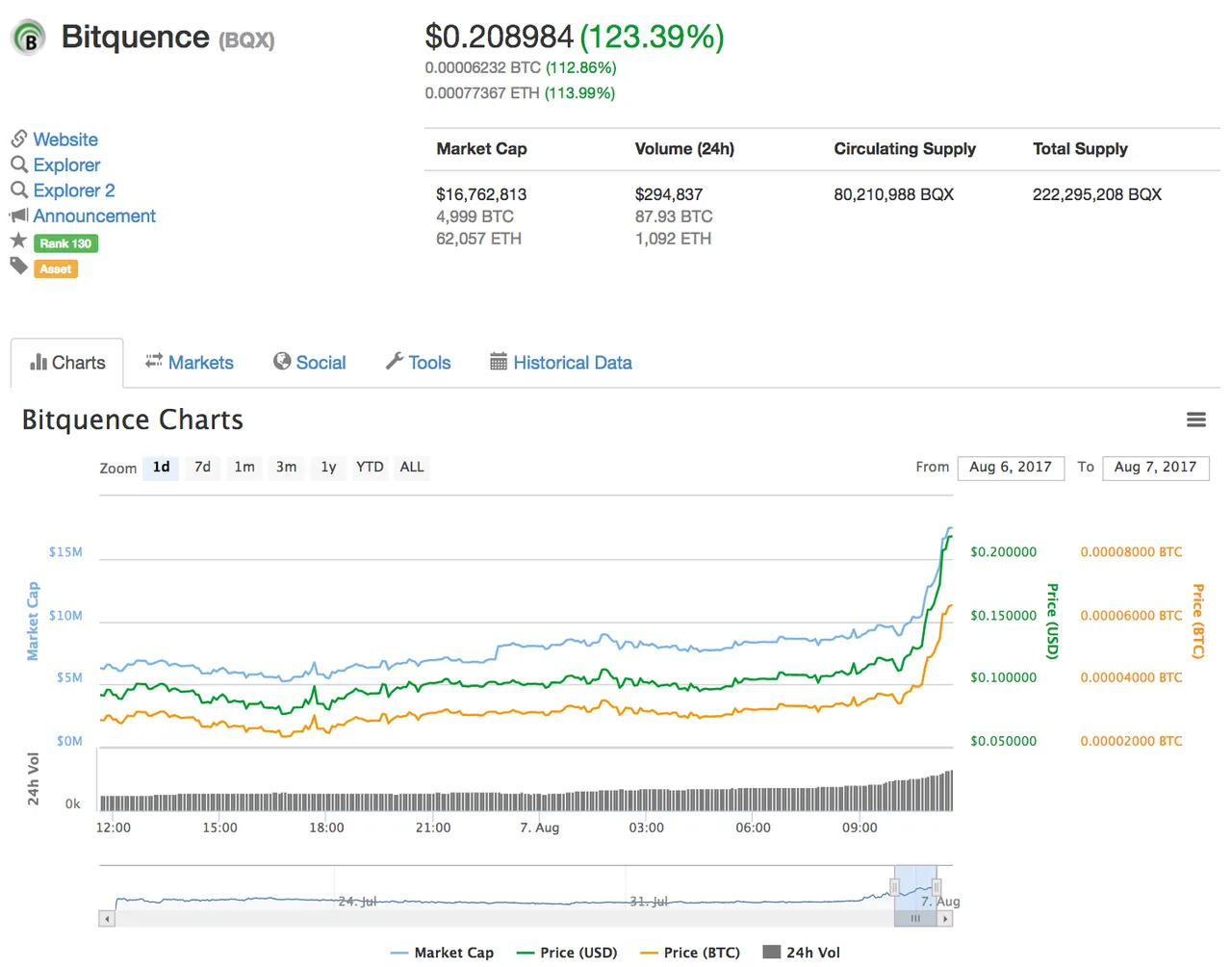Click the star icon beside Rank 130
This screenshot has width=1232, height=967.
pyautogui.click(x=18, y=241)
